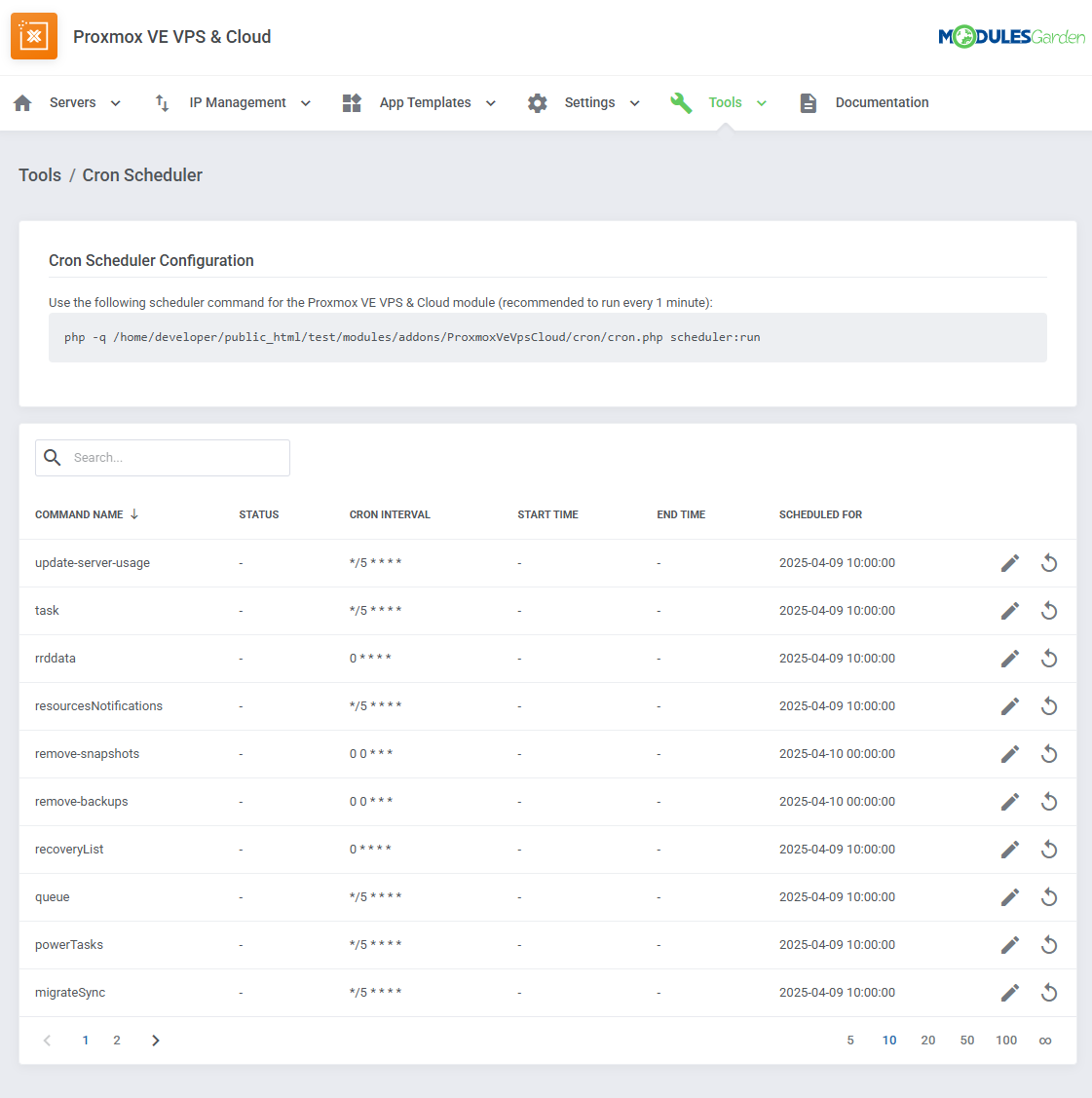Open the App Templates menu
Viewport: 1092px width, 1098px height.
point(425,103)
